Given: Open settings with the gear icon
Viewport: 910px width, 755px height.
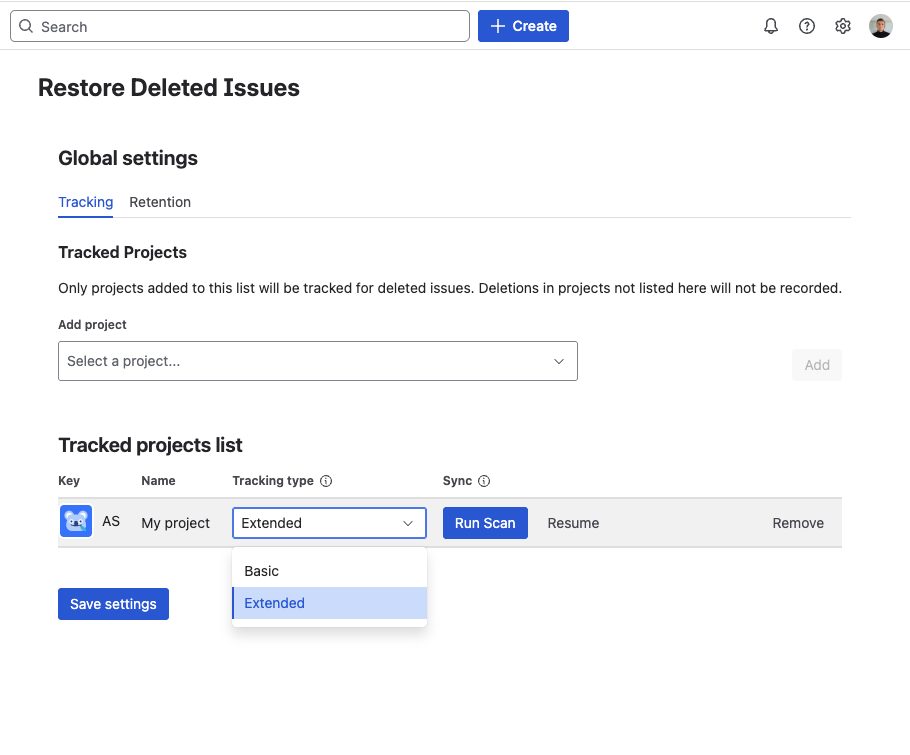Looking at the screenshot, I should [x=843, y=26].
